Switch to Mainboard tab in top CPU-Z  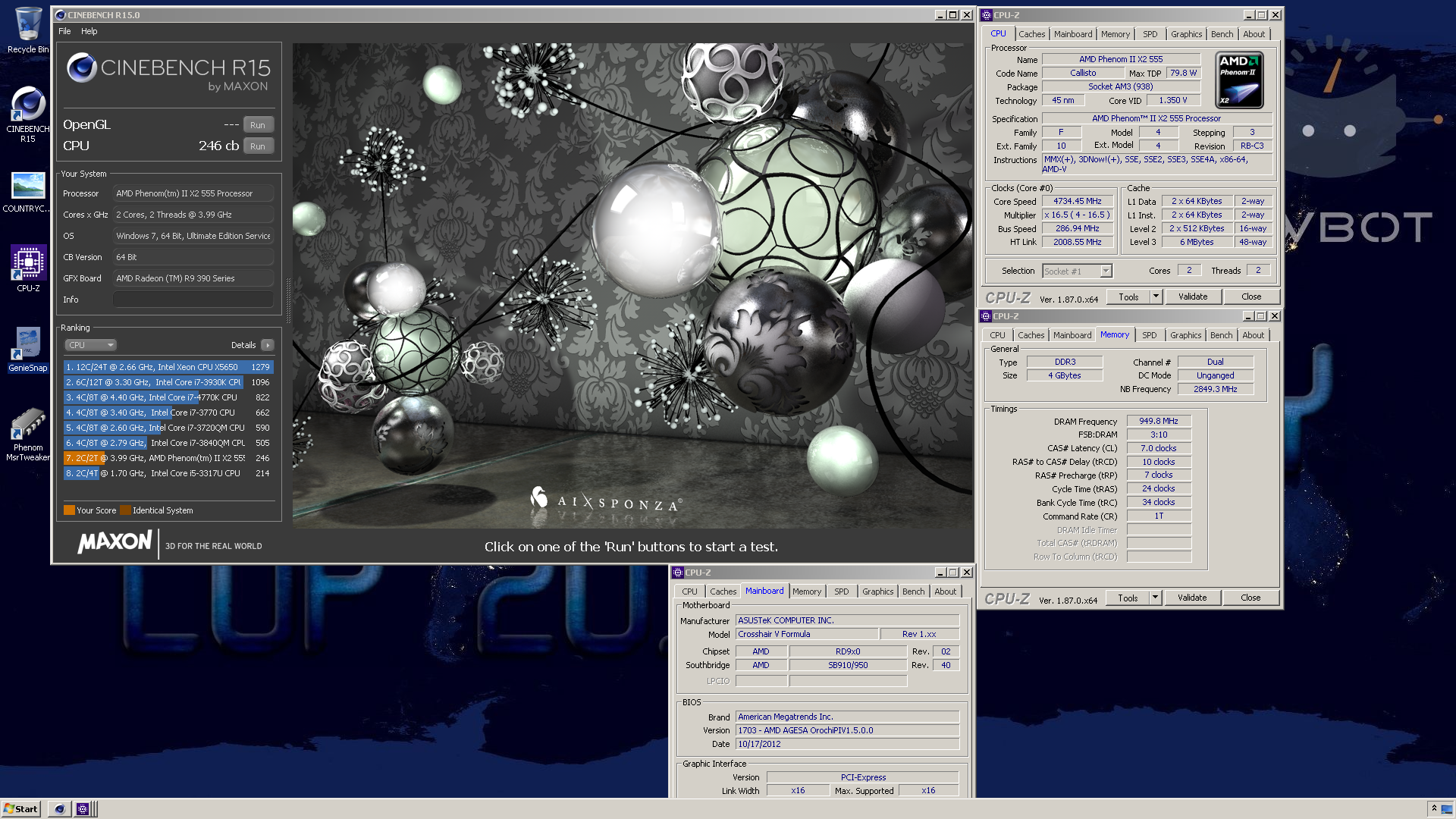[1073, 34]
